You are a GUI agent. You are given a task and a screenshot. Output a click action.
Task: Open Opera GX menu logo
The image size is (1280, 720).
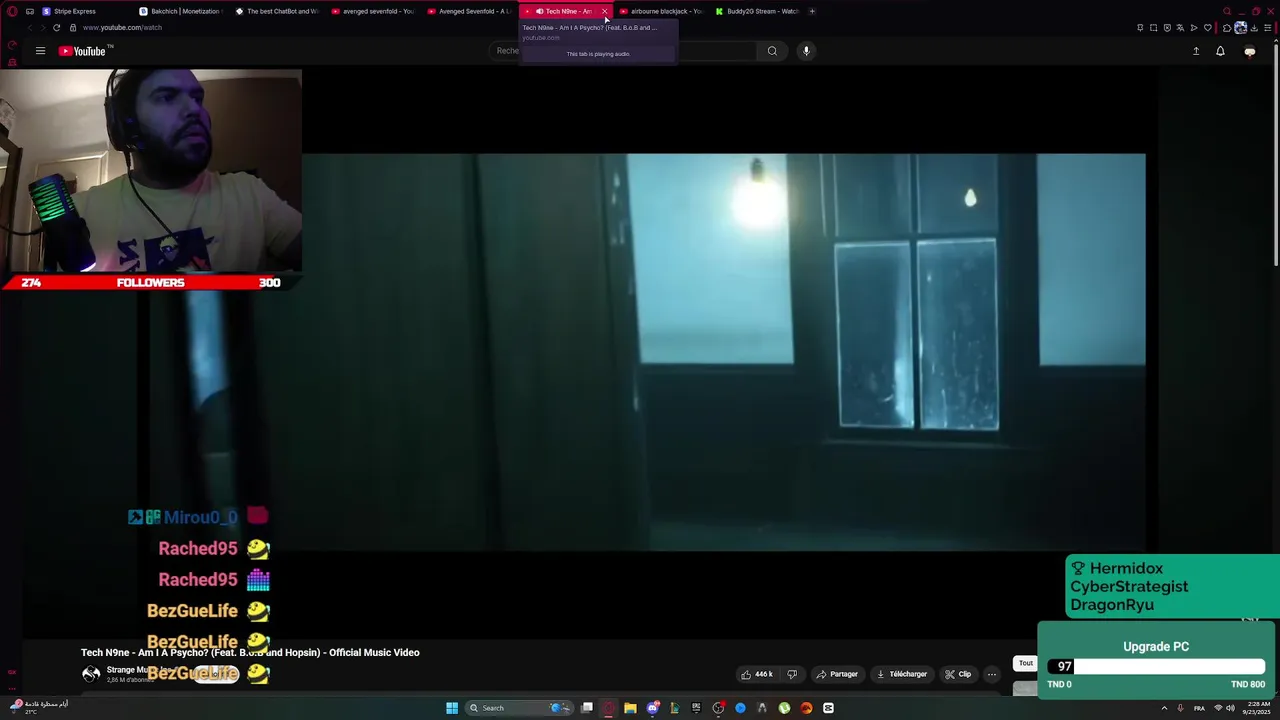12,11
